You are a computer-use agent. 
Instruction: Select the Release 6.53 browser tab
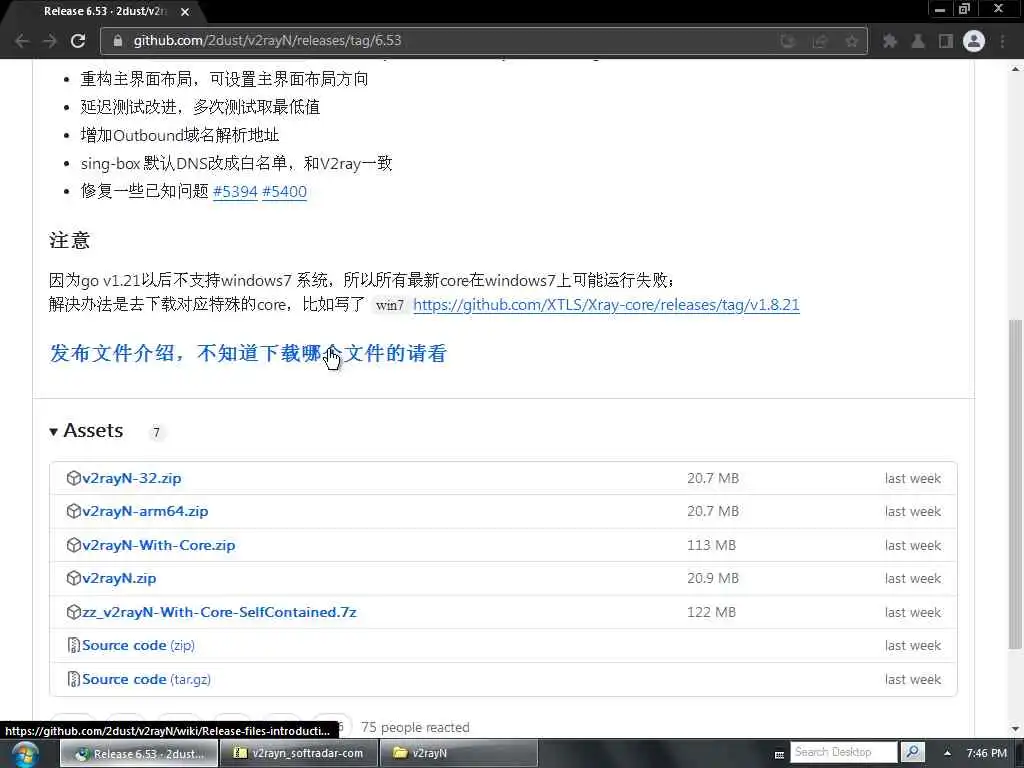[104, 12]
